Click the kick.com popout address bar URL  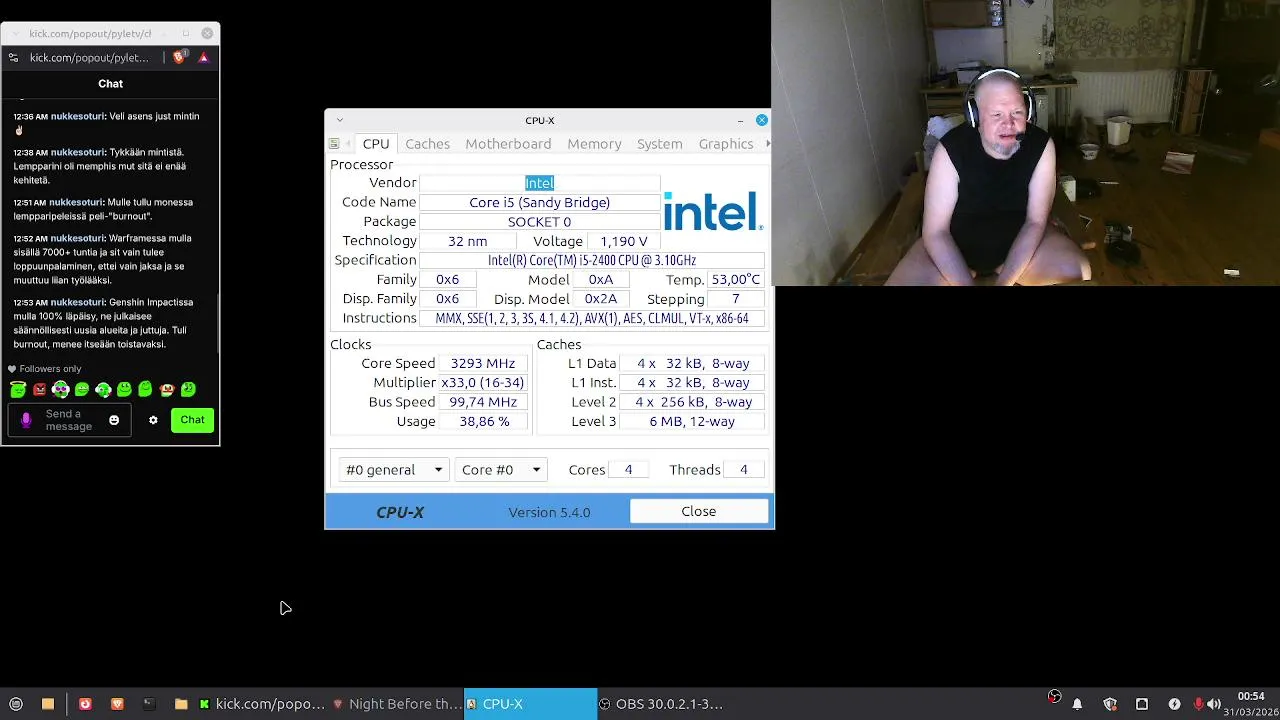pos(90,58)
